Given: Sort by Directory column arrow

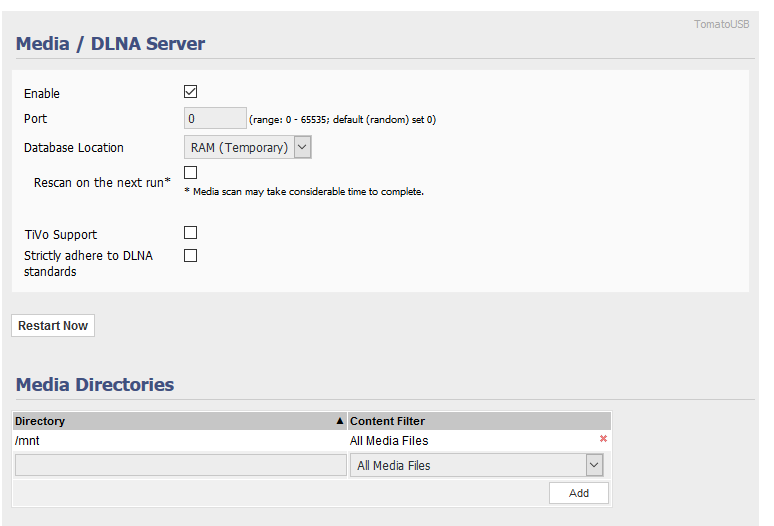Looking at the screenshot, I should tap(340, 421).
